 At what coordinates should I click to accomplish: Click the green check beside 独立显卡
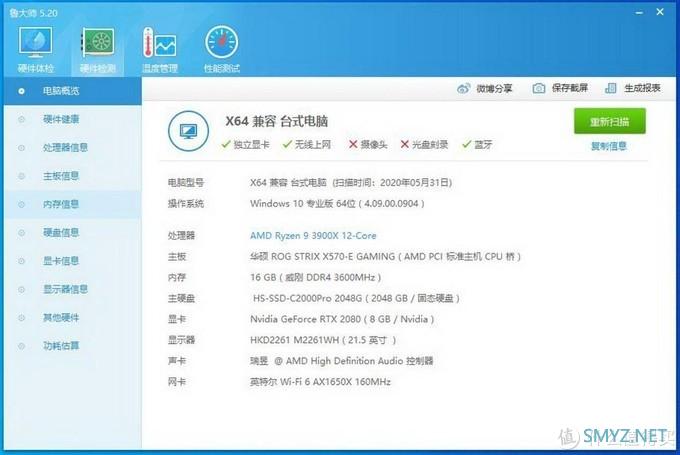(x=226, y=144)
